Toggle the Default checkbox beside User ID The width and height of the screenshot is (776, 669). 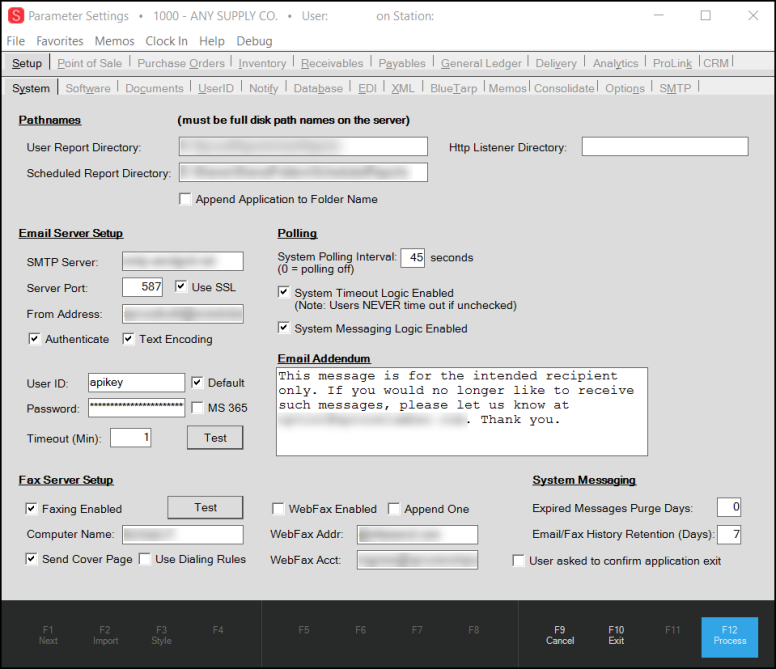197,382
